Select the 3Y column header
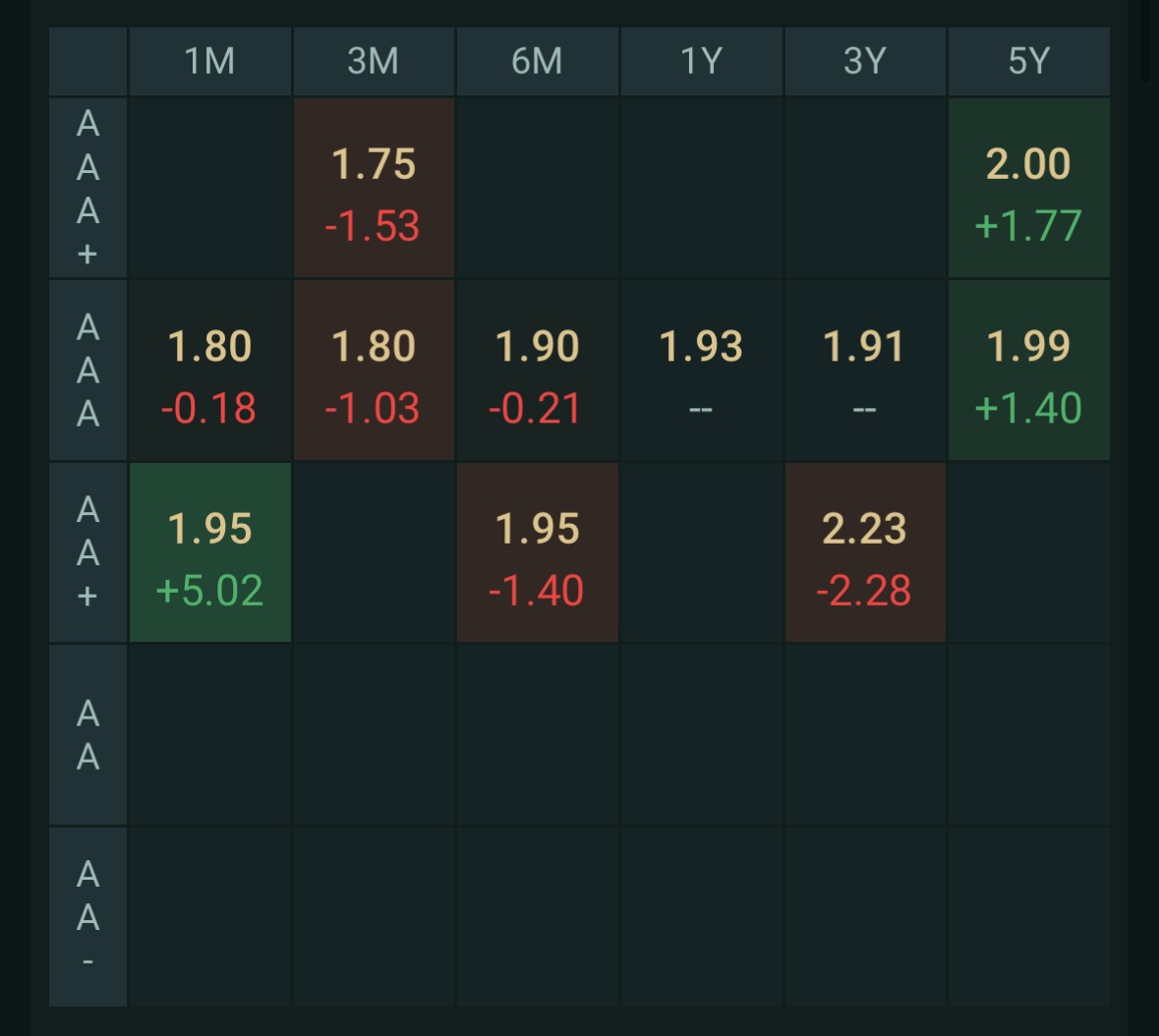 (x=865, y=61)
